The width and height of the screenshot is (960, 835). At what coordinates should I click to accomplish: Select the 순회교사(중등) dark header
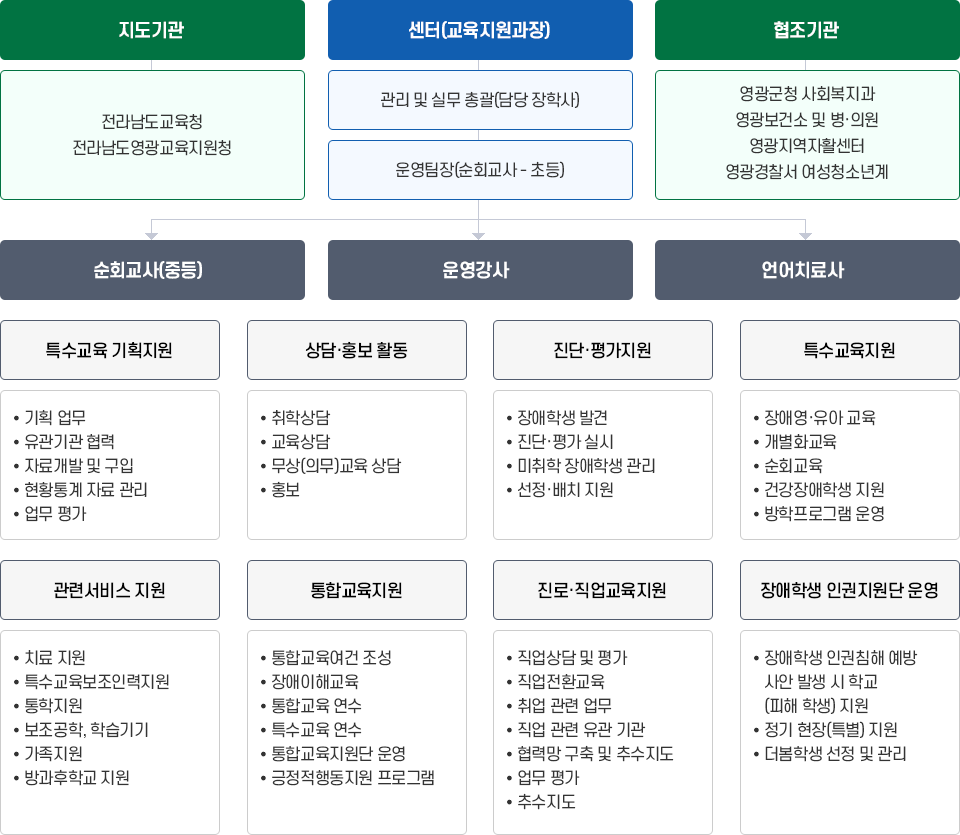point(151,269)
